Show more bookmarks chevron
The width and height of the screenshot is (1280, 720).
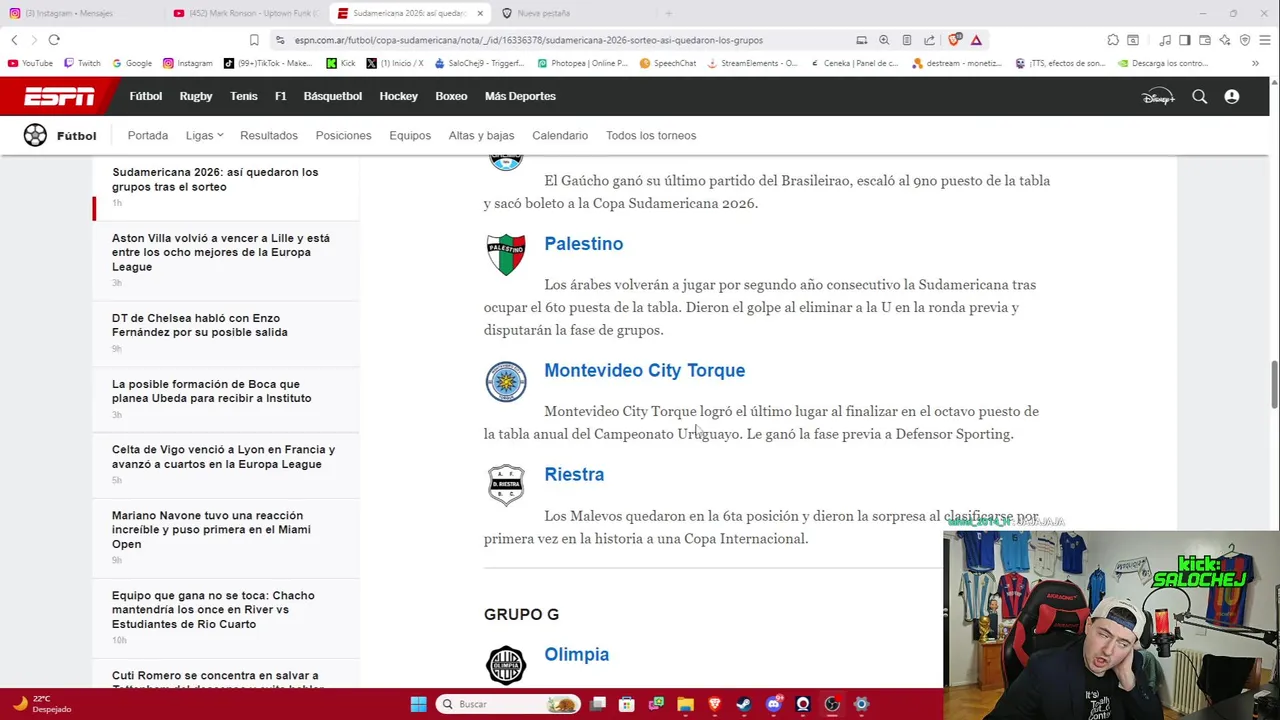point(1255,63)
